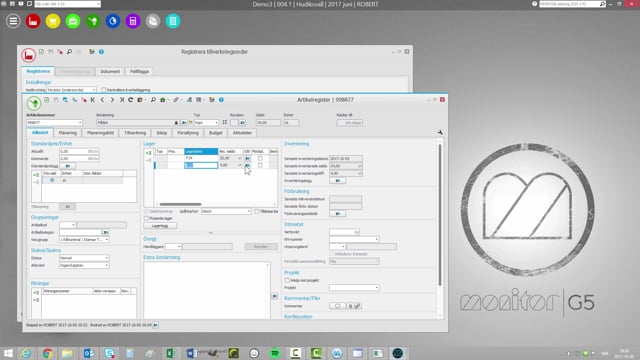Open the Status dropdown showing Normal
The image size is (640, 360).
pos(107,258)
